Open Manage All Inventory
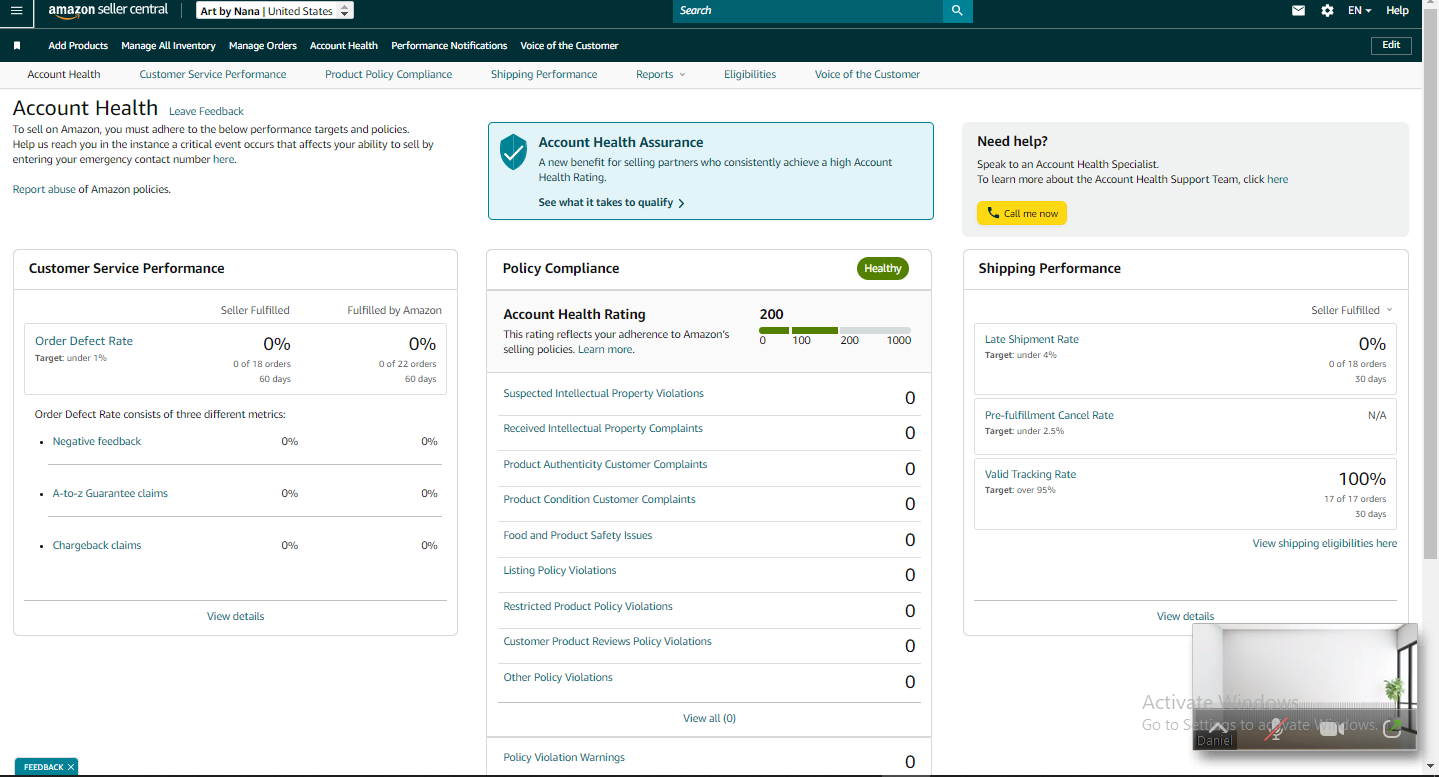Screen dimensions: 1439x777 [168, 46]
